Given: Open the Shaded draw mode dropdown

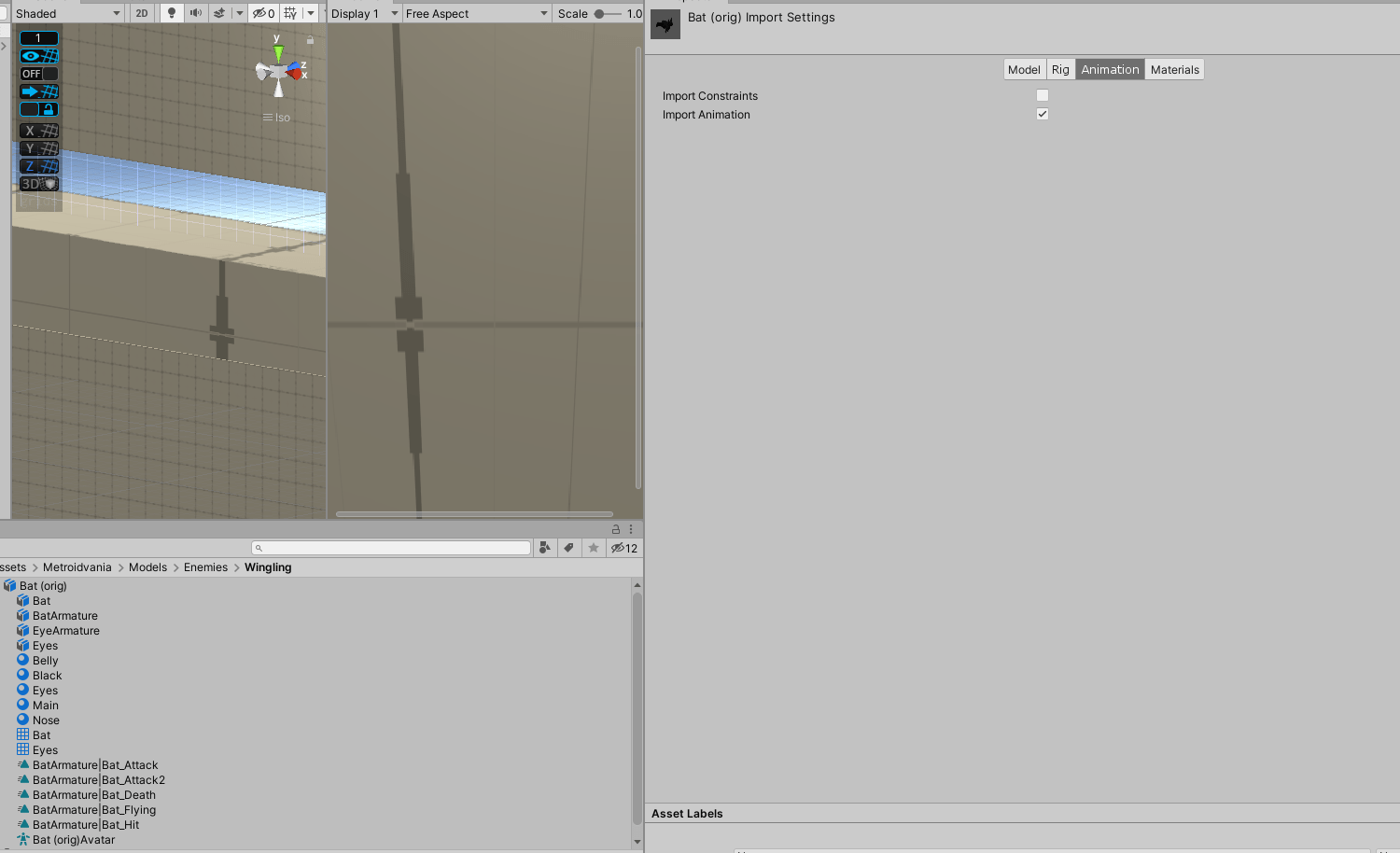Looking at the screenshot, I should [x=65, y=12].
